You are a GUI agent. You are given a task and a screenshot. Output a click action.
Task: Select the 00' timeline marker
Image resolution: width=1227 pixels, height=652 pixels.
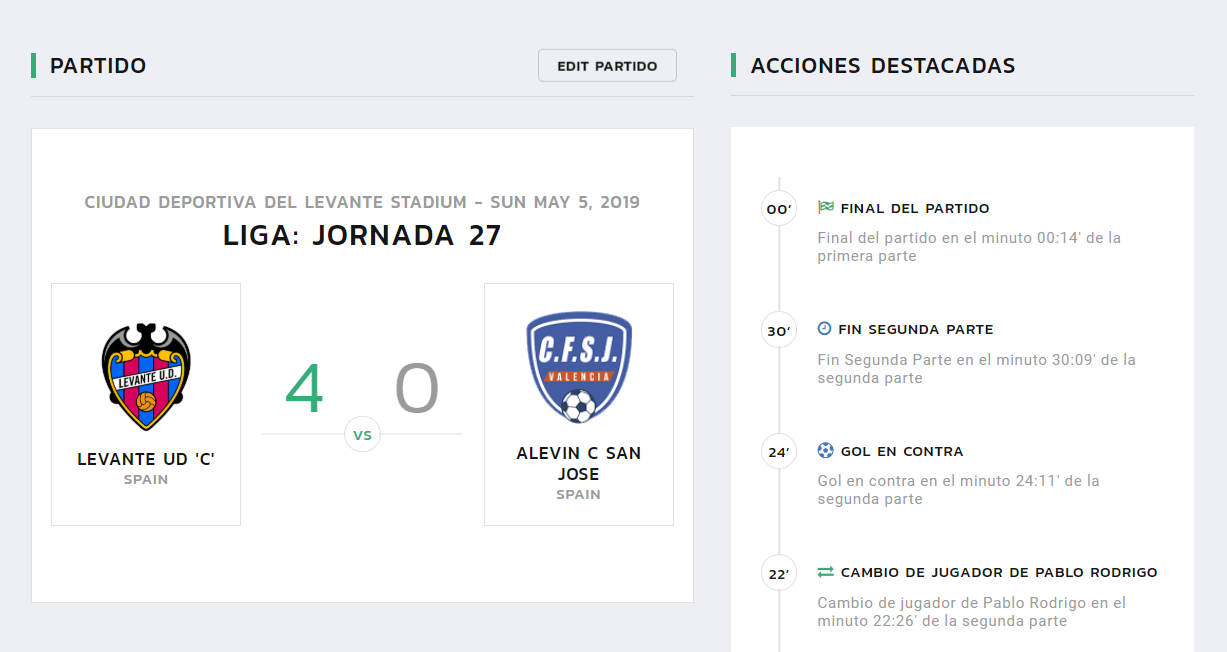click(x=778, y=209)
